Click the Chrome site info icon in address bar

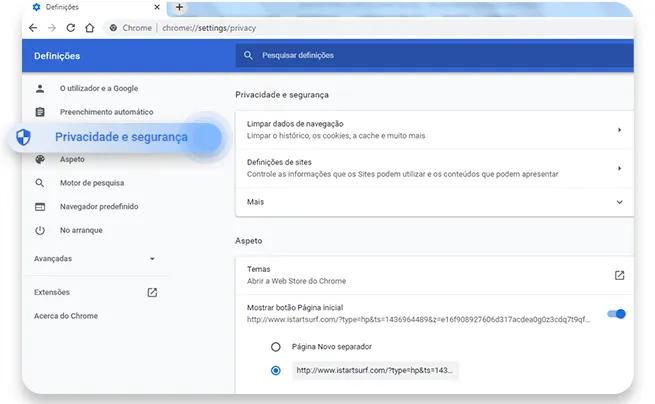(113, 28)
